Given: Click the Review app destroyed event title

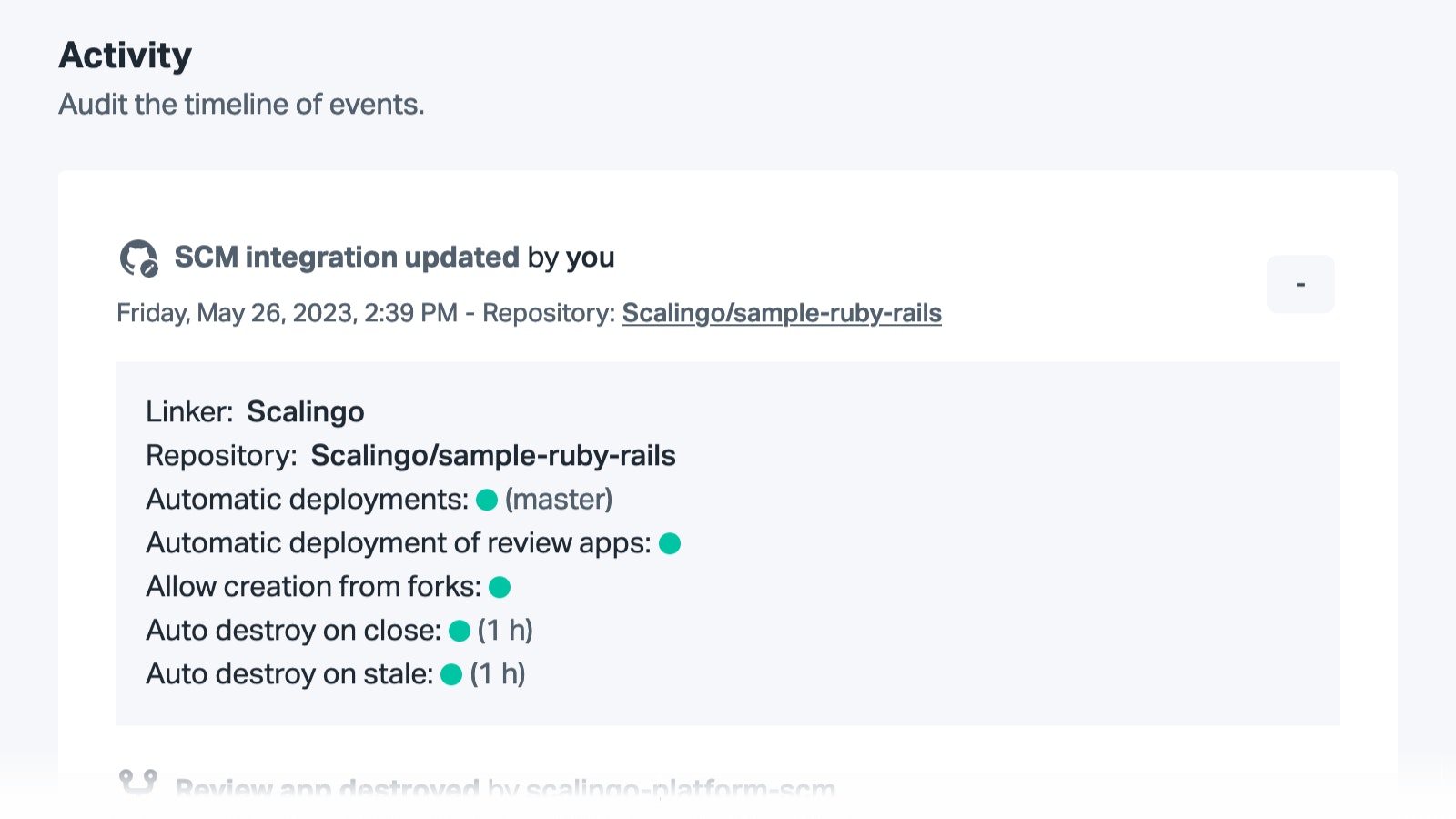Looking at the screenshot, I should pos(327,788).
